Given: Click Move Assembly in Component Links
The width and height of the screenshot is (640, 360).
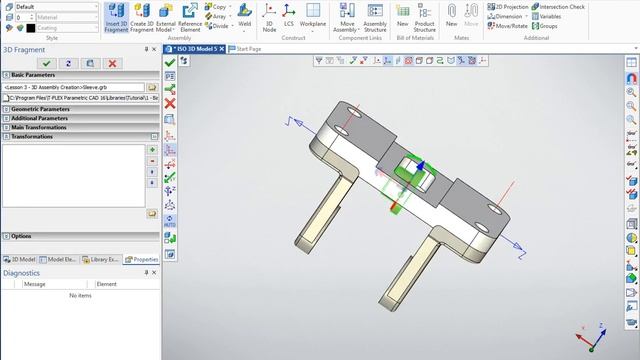Looking at the screenshot, I should coord(346,18).
